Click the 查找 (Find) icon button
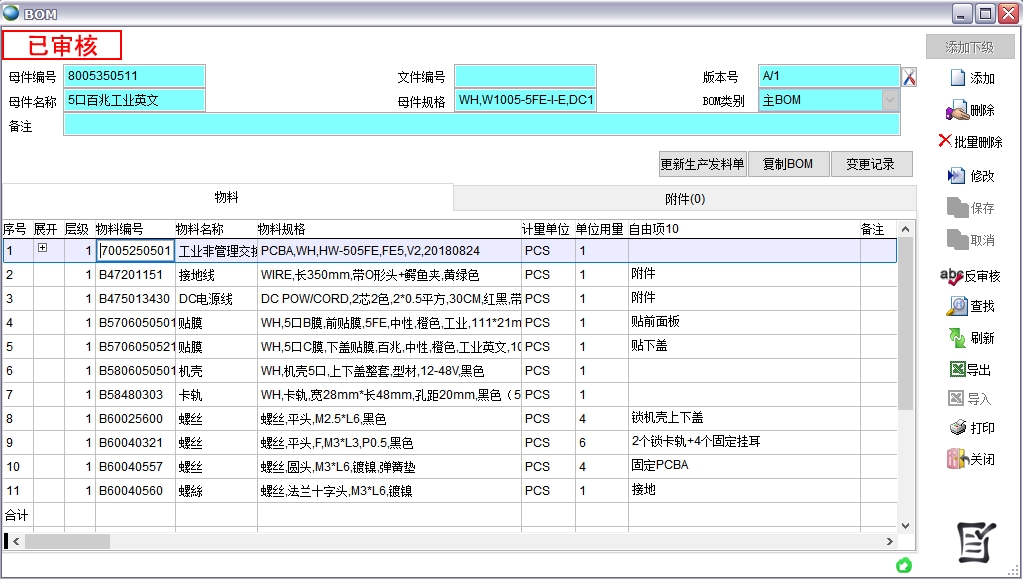The height and width of the screenshot is (580, 1023). pyautogui.click(x=970, y=306)
